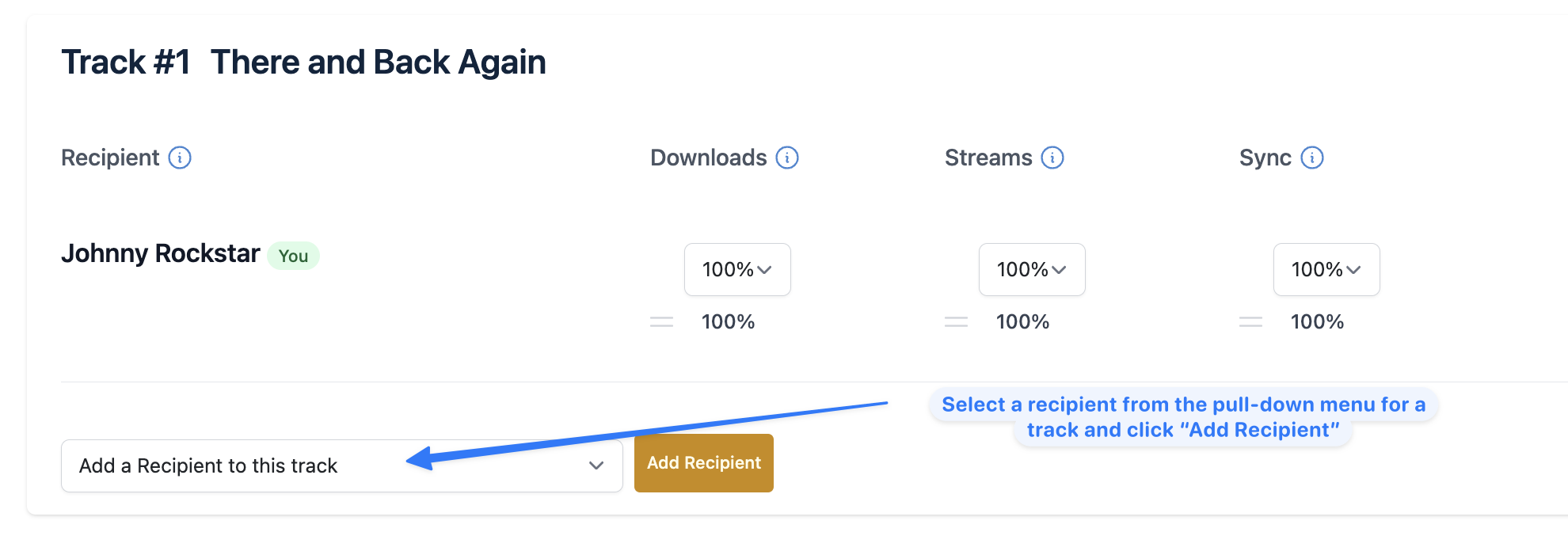
Task: Select the Johnny Rockstar recipient name
Action: click(x=161, y=253)
